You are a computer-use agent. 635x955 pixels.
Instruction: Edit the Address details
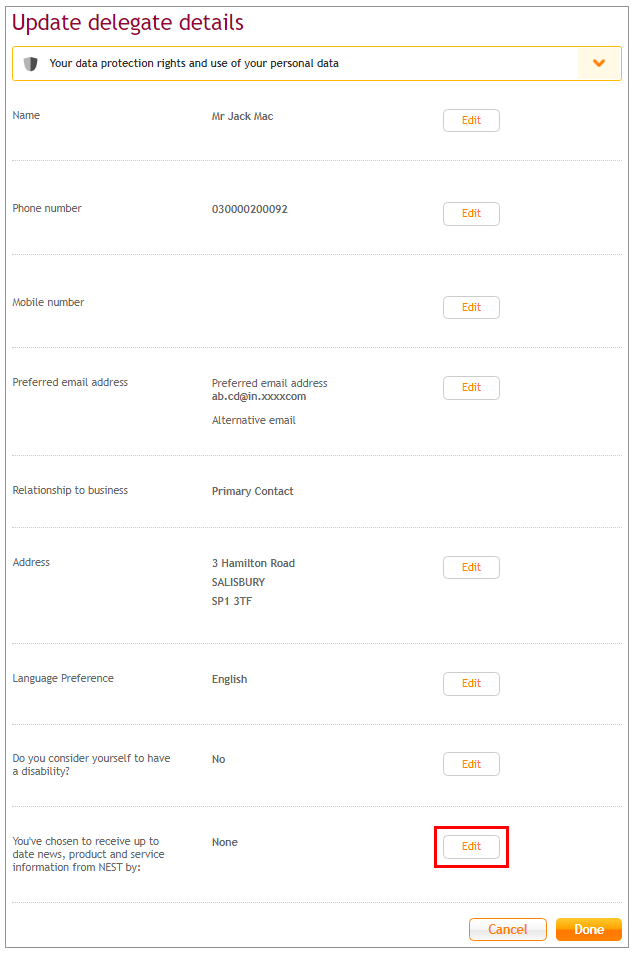click(x=471, y=568)
